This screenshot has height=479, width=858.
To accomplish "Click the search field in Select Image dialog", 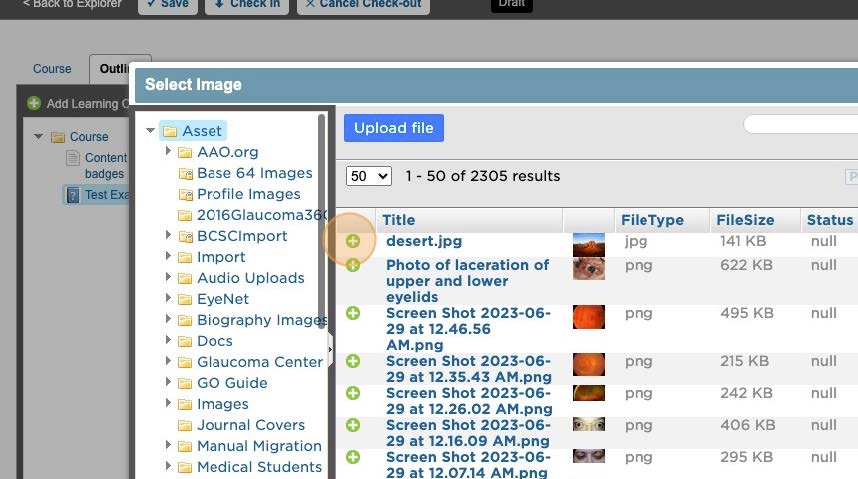I will coord(801,124).
